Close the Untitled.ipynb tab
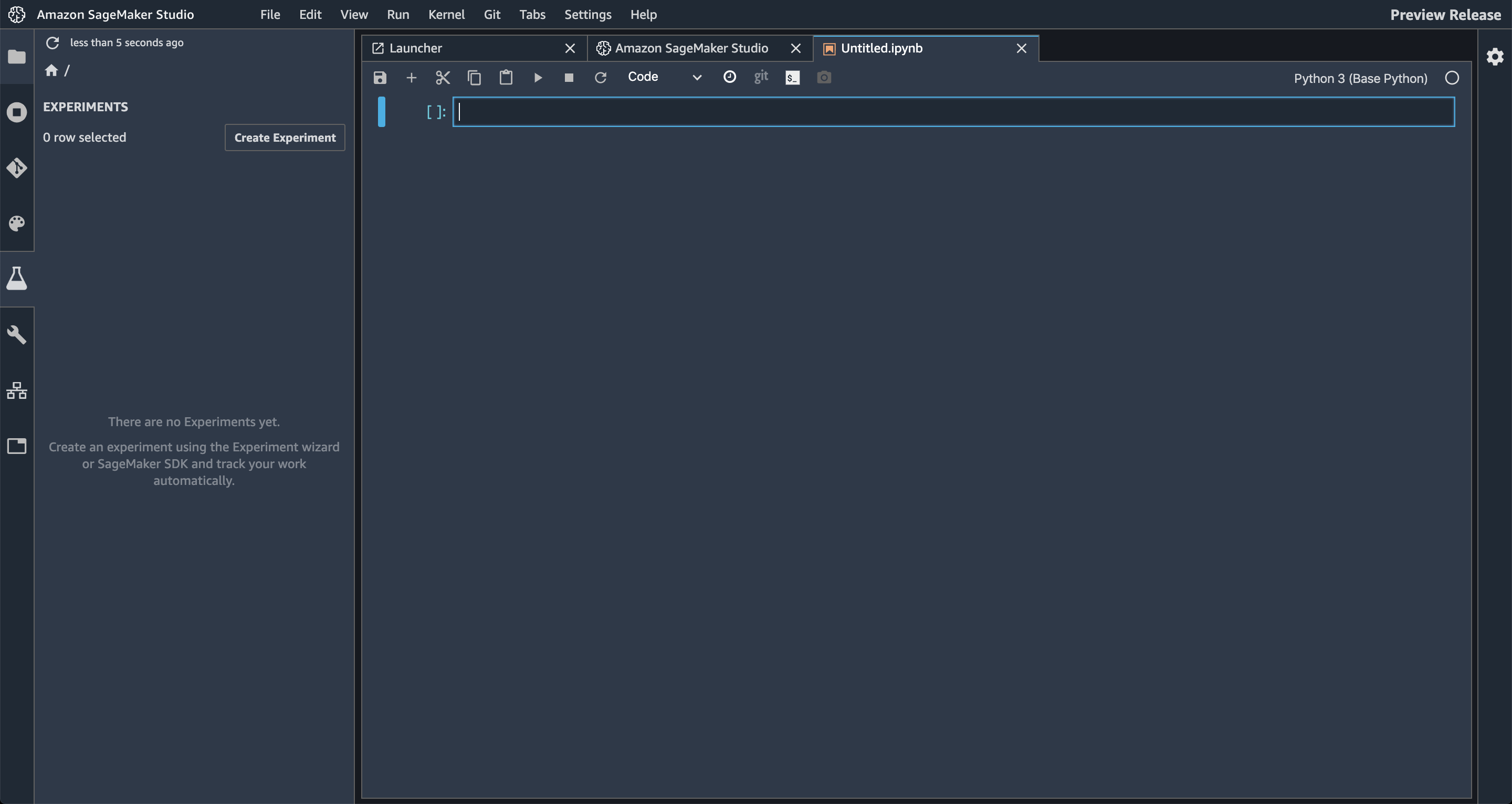1512x804 pixels. [1021, 49]
